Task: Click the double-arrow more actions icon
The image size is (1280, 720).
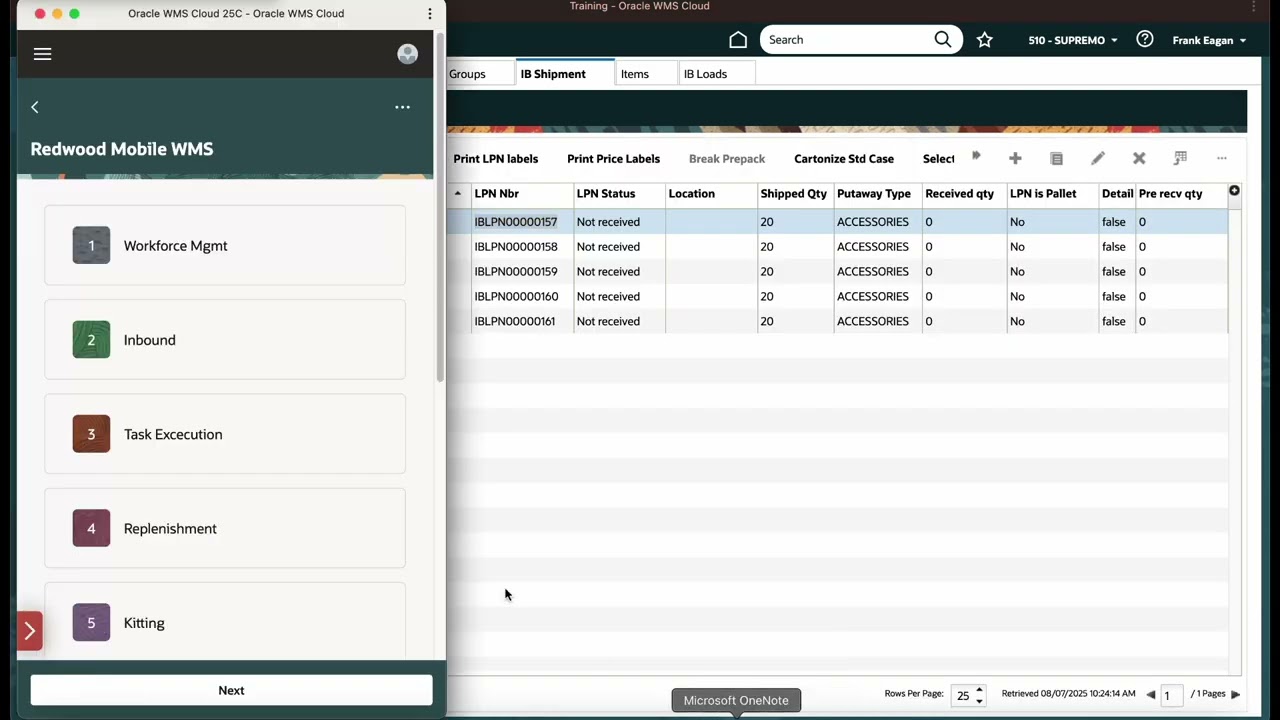Action: tap(976, 157)
